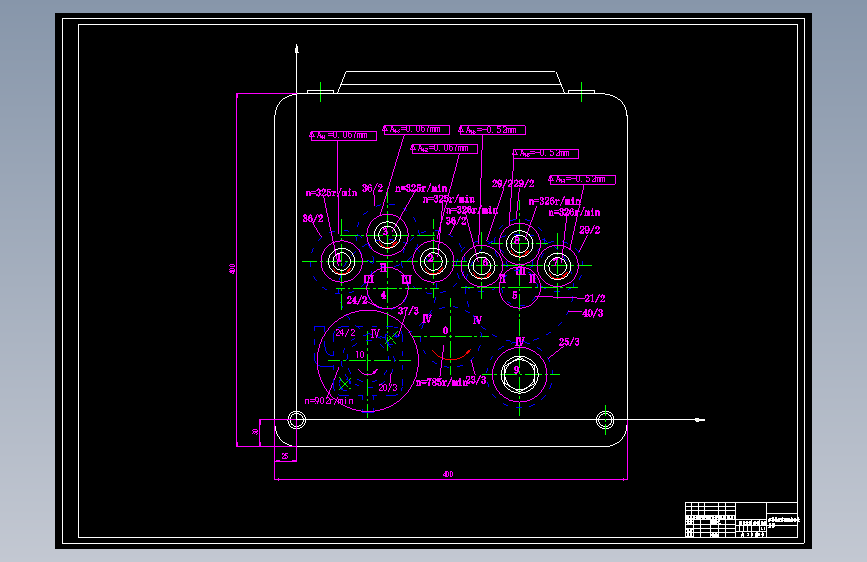Viewport: 867px width, 562px height.
Task: Select shaft 8 spindle circle
Action: (519, 243)
